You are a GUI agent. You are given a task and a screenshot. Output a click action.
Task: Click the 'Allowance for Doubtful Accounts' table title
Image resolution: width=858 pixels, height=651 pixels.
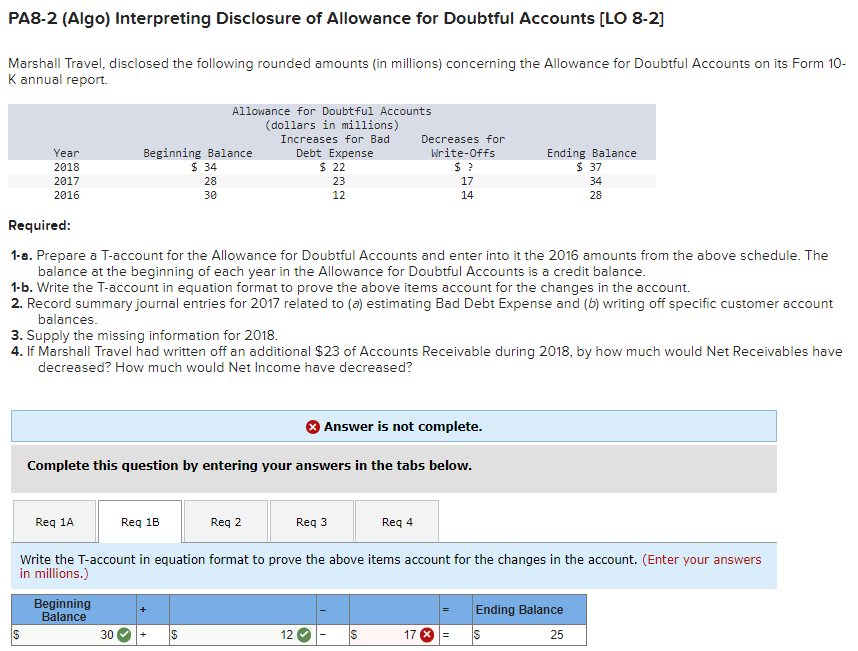(332, 111)
